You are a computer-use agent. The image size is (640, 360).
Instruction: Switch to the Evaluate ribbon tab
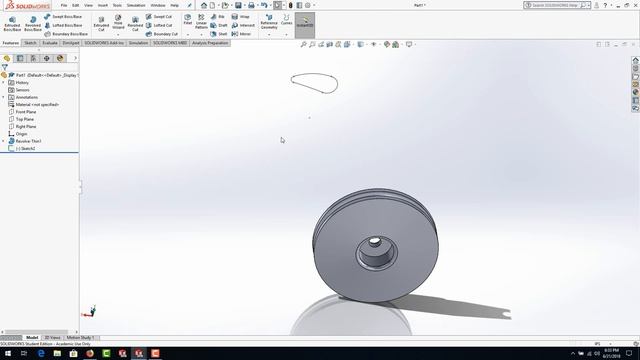coord(50,43)
